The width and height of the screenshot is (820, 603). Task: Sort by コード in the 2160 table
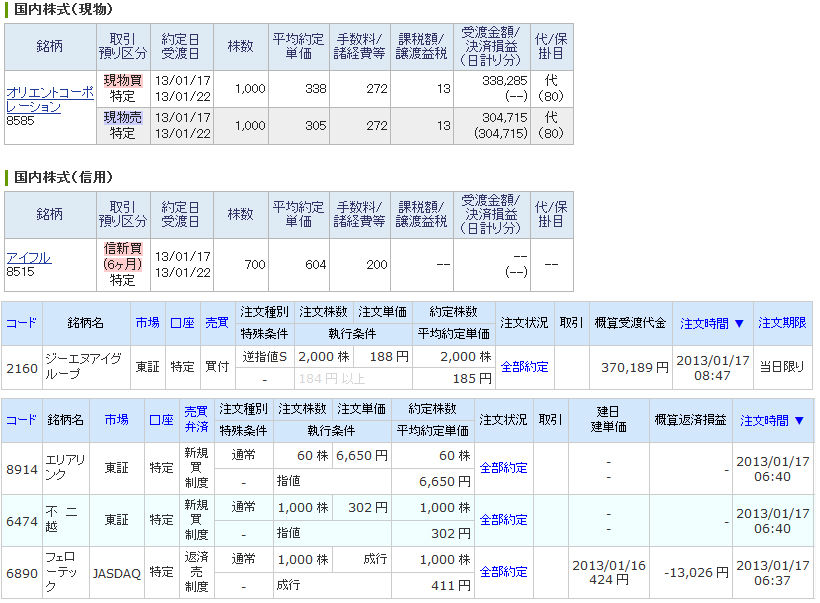coord(21,323)
